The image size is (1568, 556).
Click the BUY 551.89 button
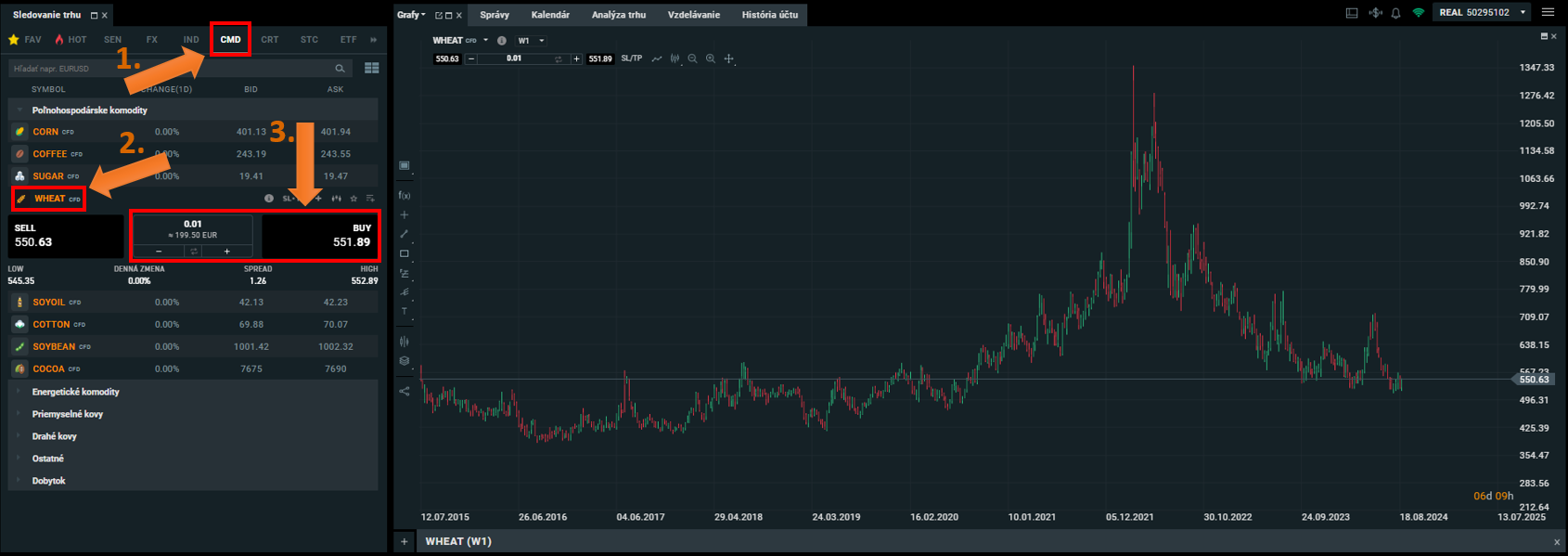(x=320, y=236)
